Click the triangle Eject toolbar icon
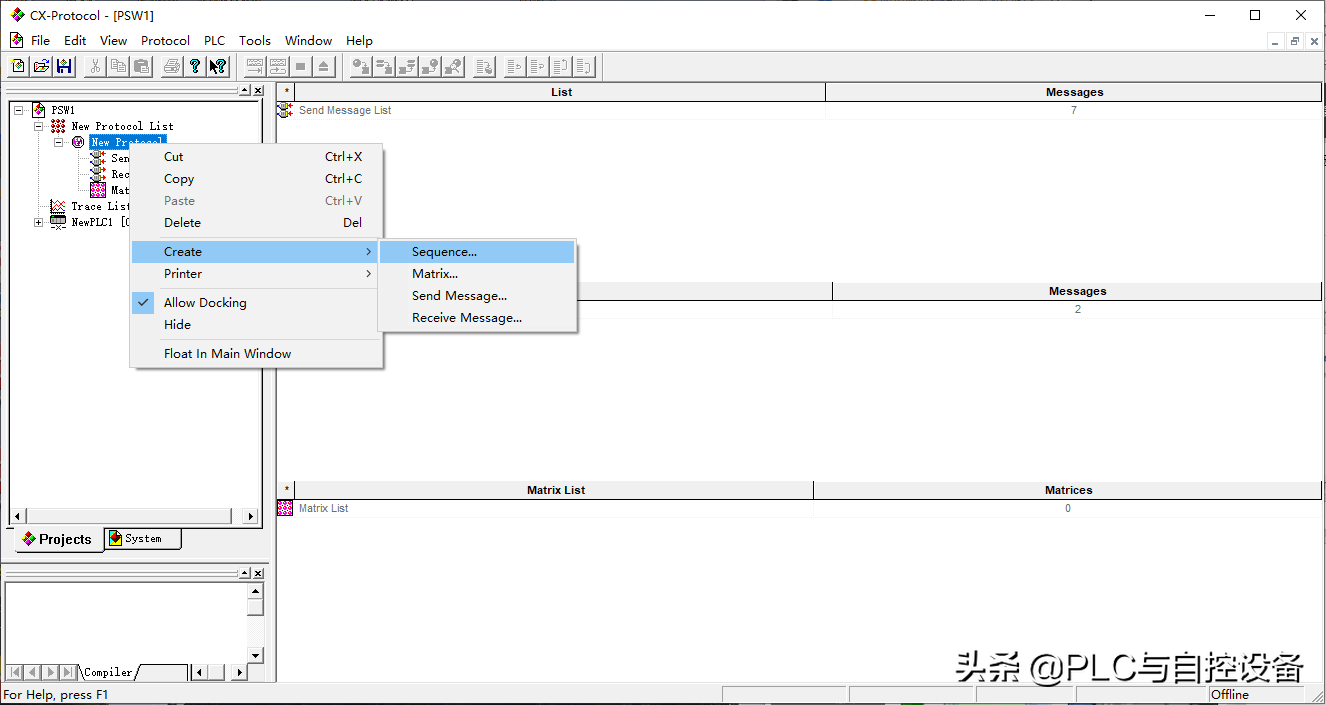The image size is (1326, 705). [323, 67]
